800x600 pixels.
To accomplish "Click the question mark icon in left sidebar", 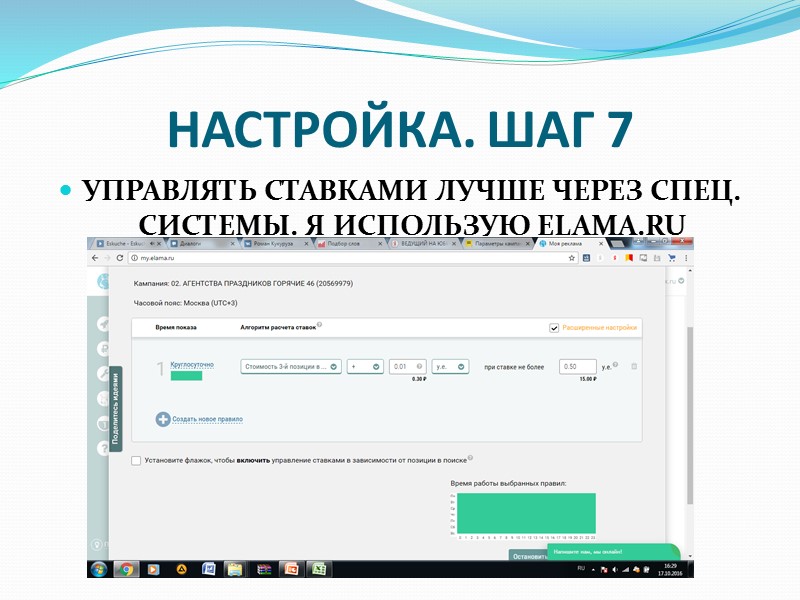I will click(103, 447).
